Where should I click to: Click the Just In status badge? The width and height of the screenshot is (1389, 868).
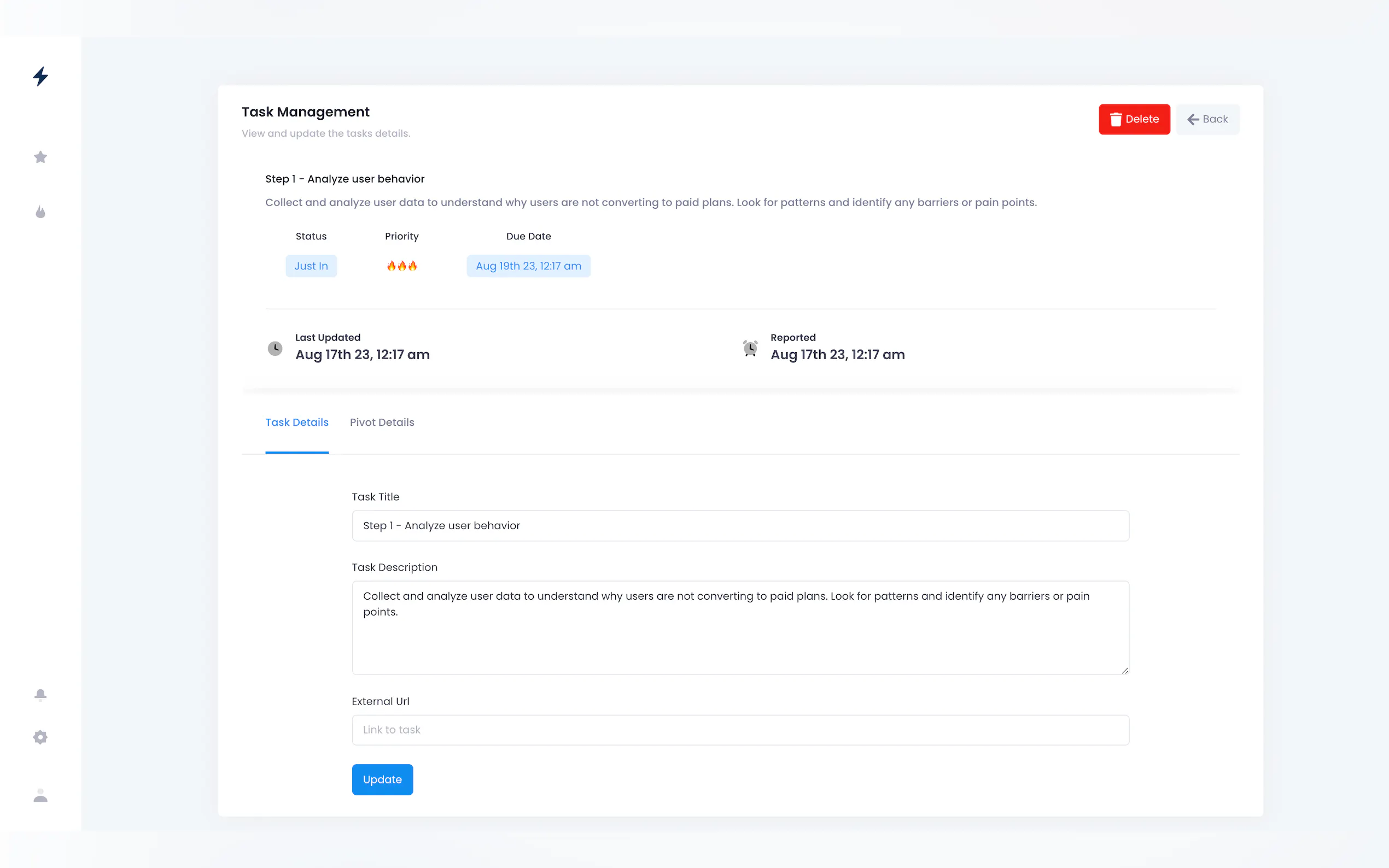pos(311,266)
